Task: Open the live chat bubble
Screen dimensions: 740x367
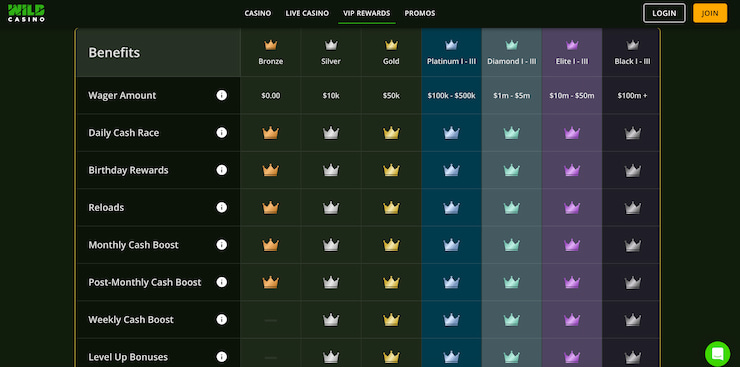Action: (717, 354)
